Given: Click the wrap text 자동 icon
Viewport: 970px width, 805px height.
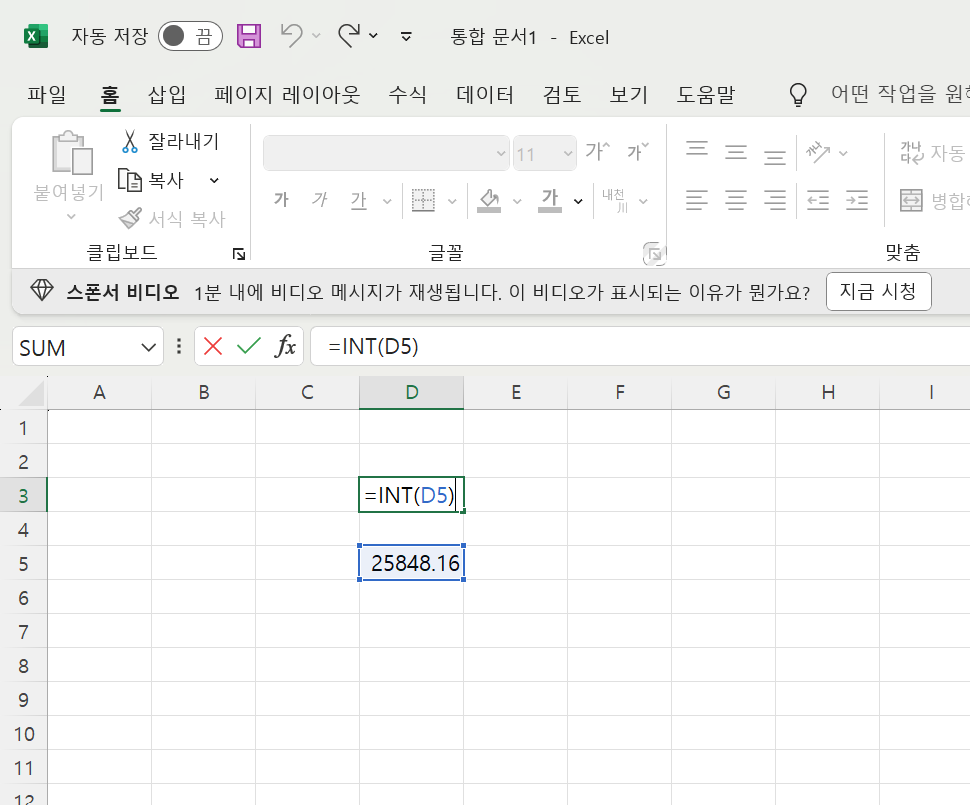Looking at the screenshot, I should tap(912, 152).
